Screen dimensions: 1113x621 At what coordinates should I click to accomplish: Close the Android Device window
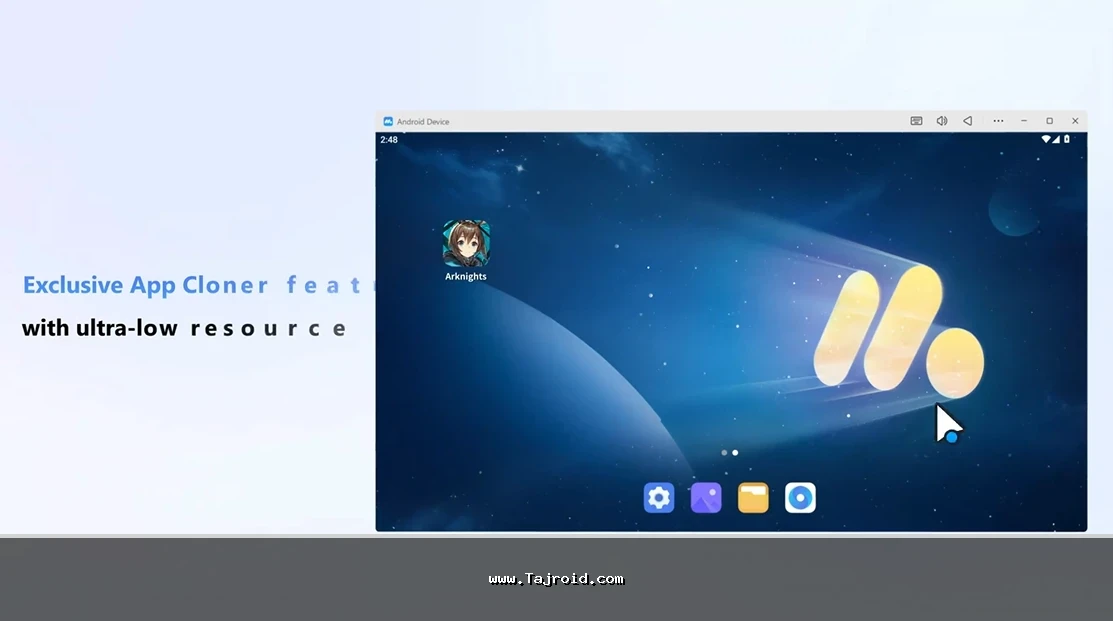click(1075, 121)
